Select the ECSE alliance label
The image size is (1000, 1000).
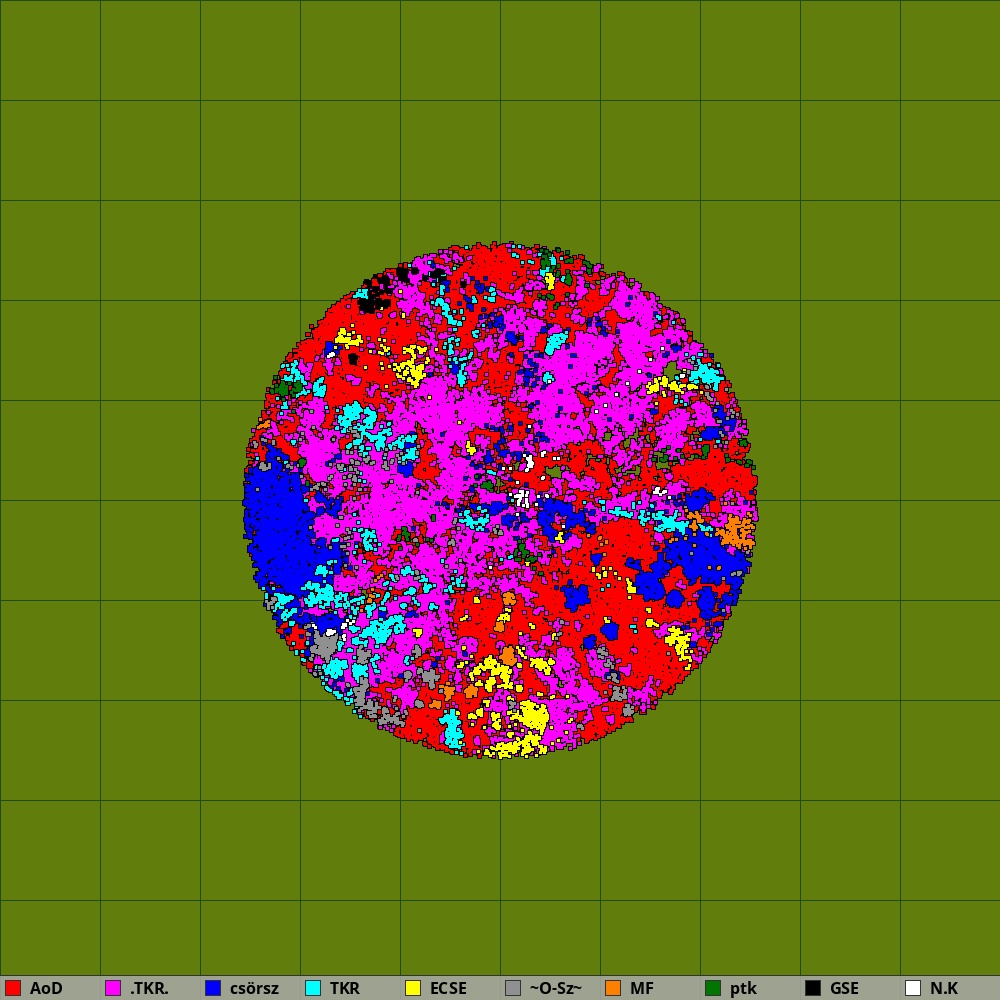pyautogui.click(x=448, y=988)
